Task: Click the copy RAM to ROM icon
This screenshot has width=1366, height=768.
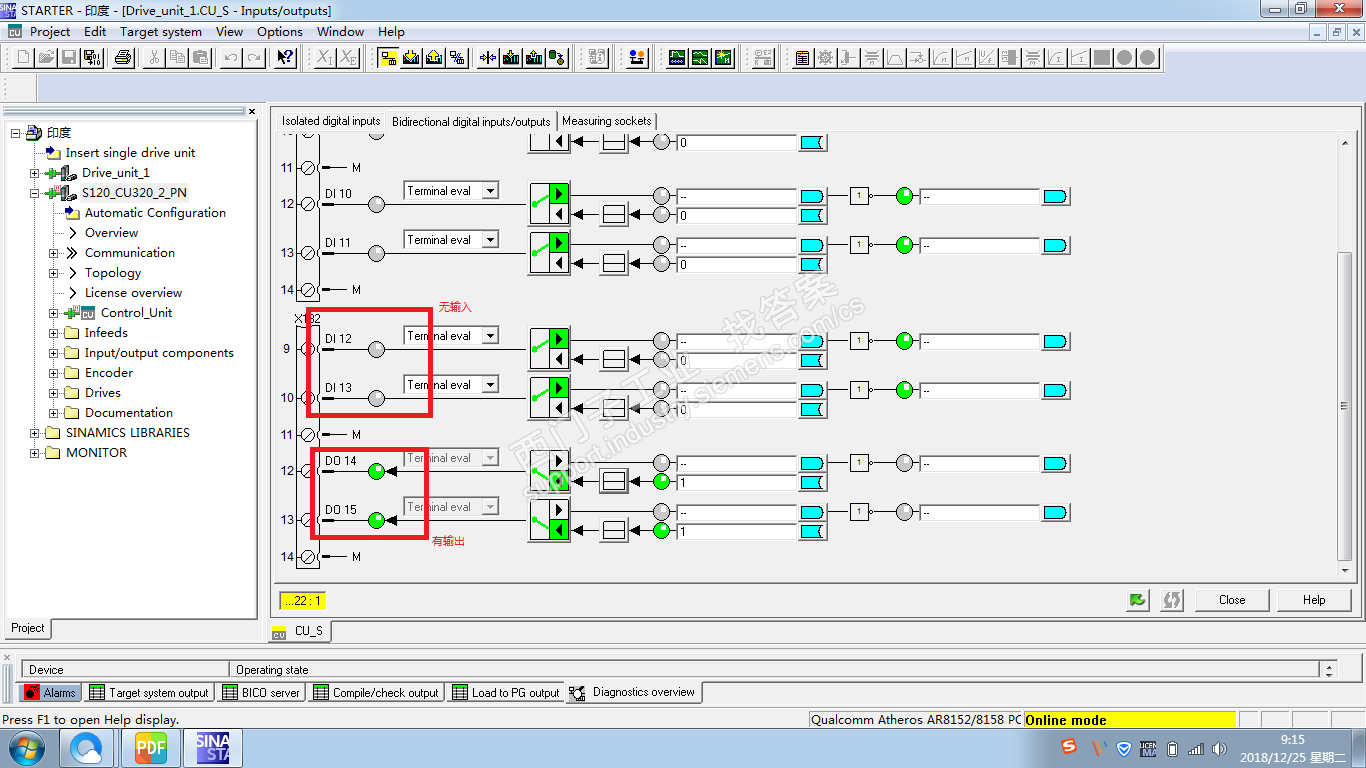Action: tap(557, 58)
